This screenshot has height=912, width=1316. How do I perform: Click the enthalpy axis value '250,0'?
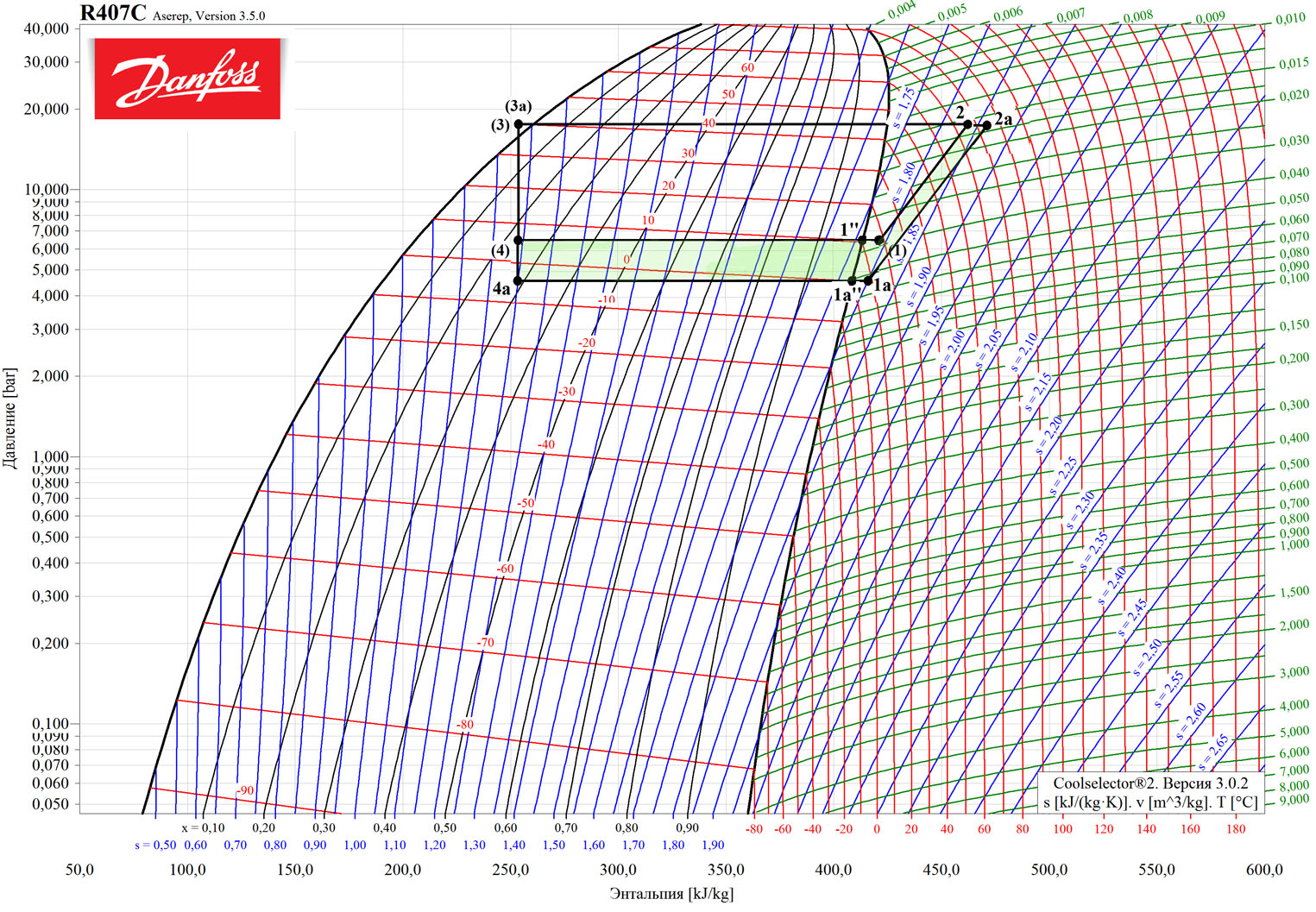[510, 870]
